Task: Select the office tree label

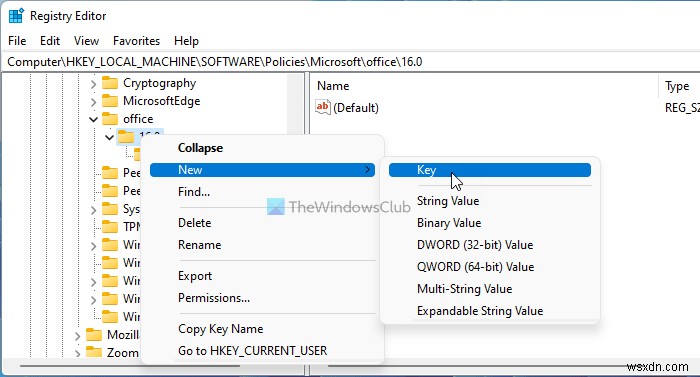Action: (138, 119)
